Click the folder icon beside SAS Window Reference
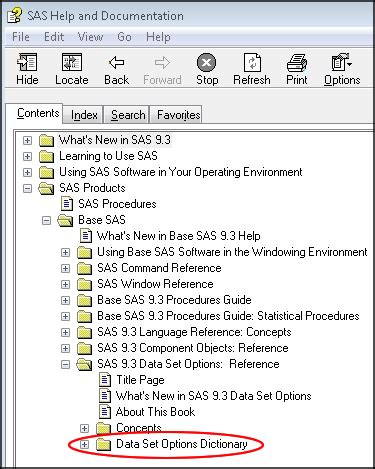 pyautogui.click(x=84, y=284)
